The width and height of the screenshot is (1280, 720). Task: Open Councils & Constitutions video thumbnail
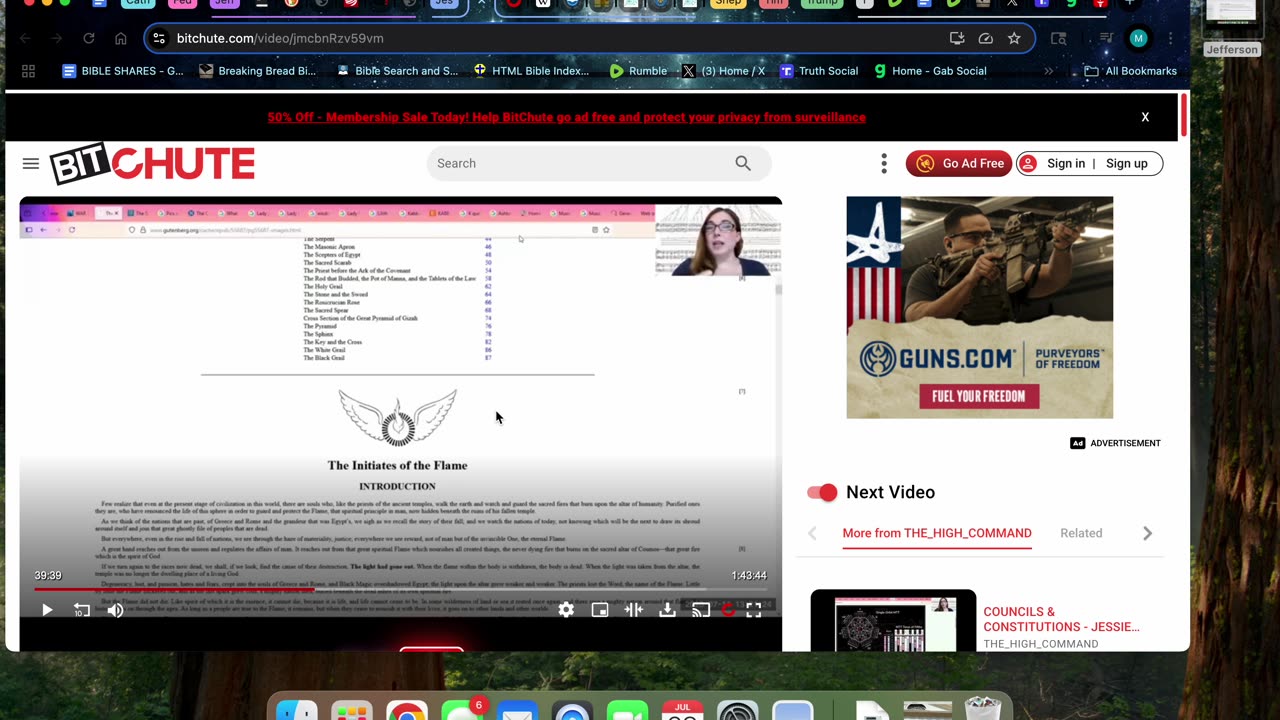893,621
